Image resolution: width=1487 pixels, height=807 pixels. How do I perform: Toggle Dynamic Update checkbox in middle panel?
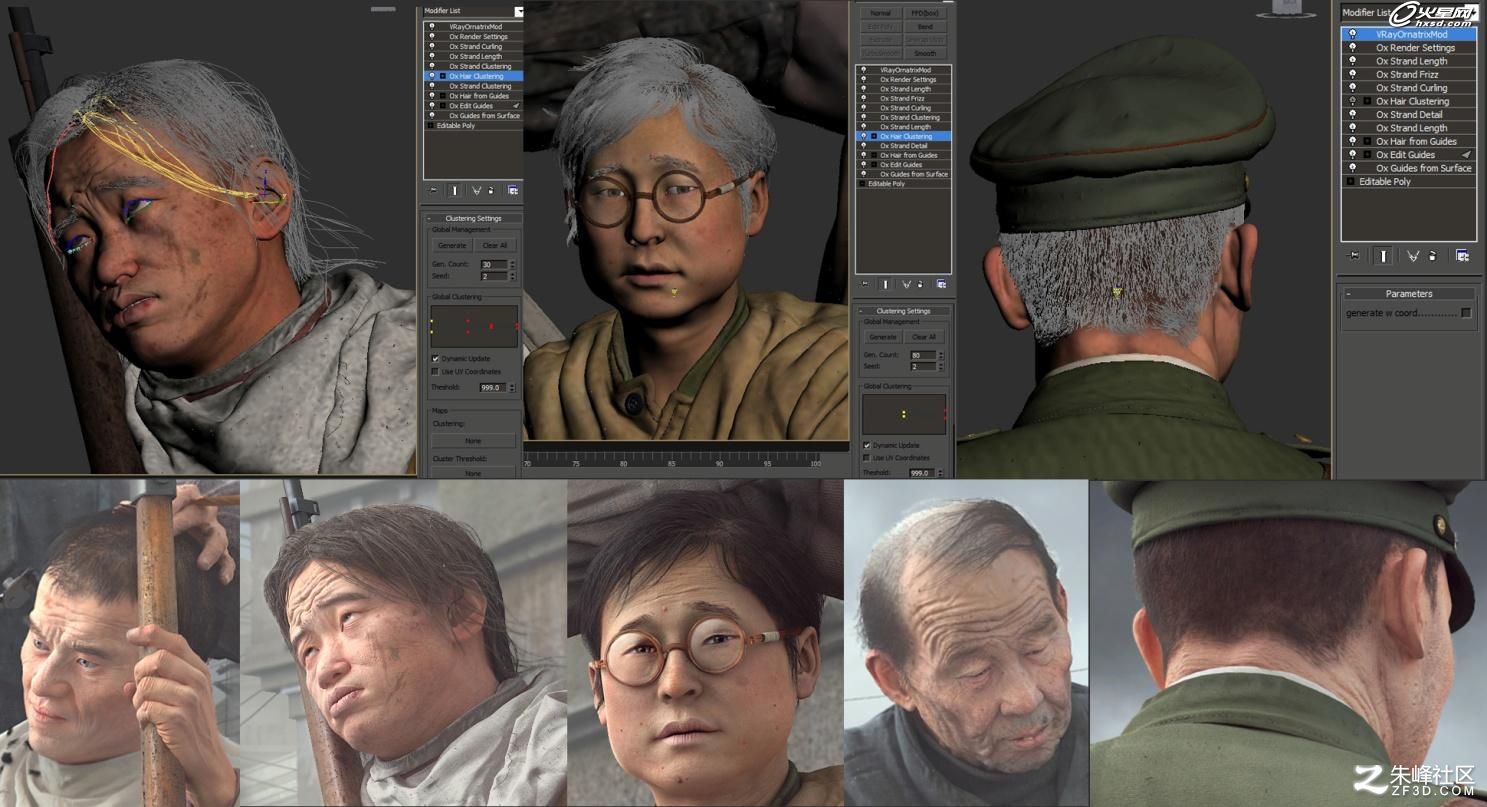(867, 445)
